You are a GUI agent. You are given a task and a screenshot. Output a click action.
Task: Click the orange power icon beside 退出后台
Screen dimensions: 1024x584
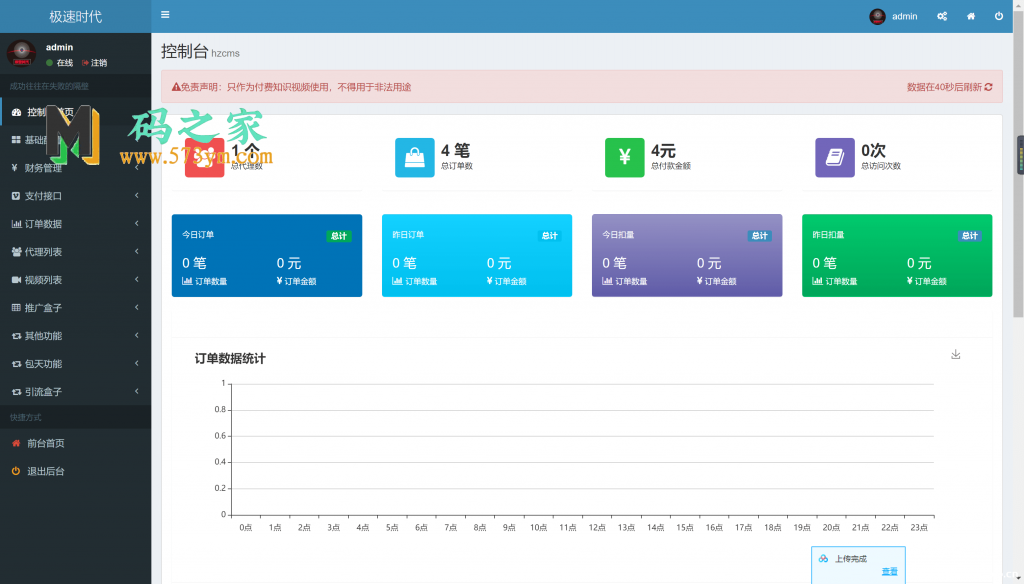pos(16,471)
